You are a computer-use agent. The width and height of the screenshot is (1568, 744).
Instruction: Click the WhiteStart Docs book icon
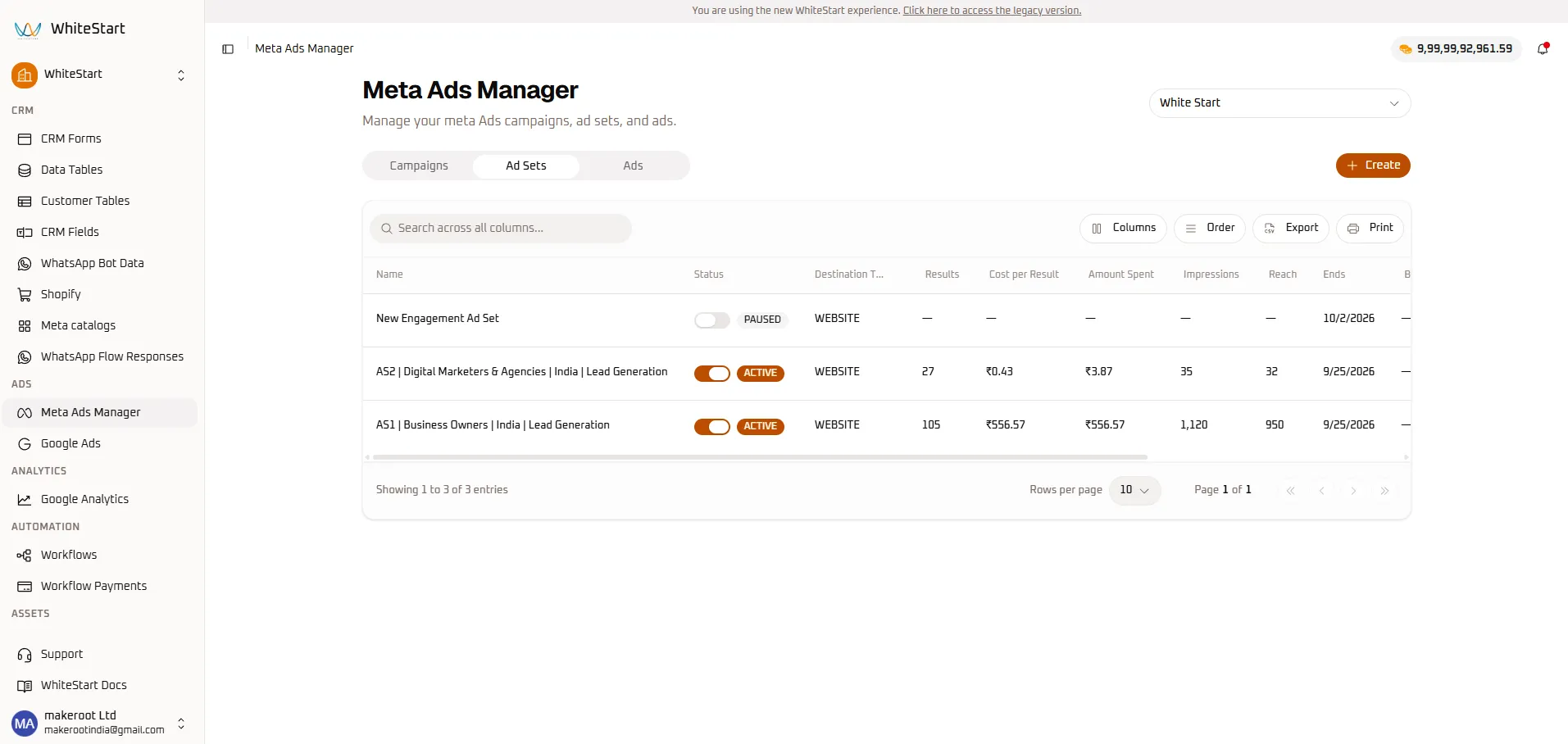[25, 686]
